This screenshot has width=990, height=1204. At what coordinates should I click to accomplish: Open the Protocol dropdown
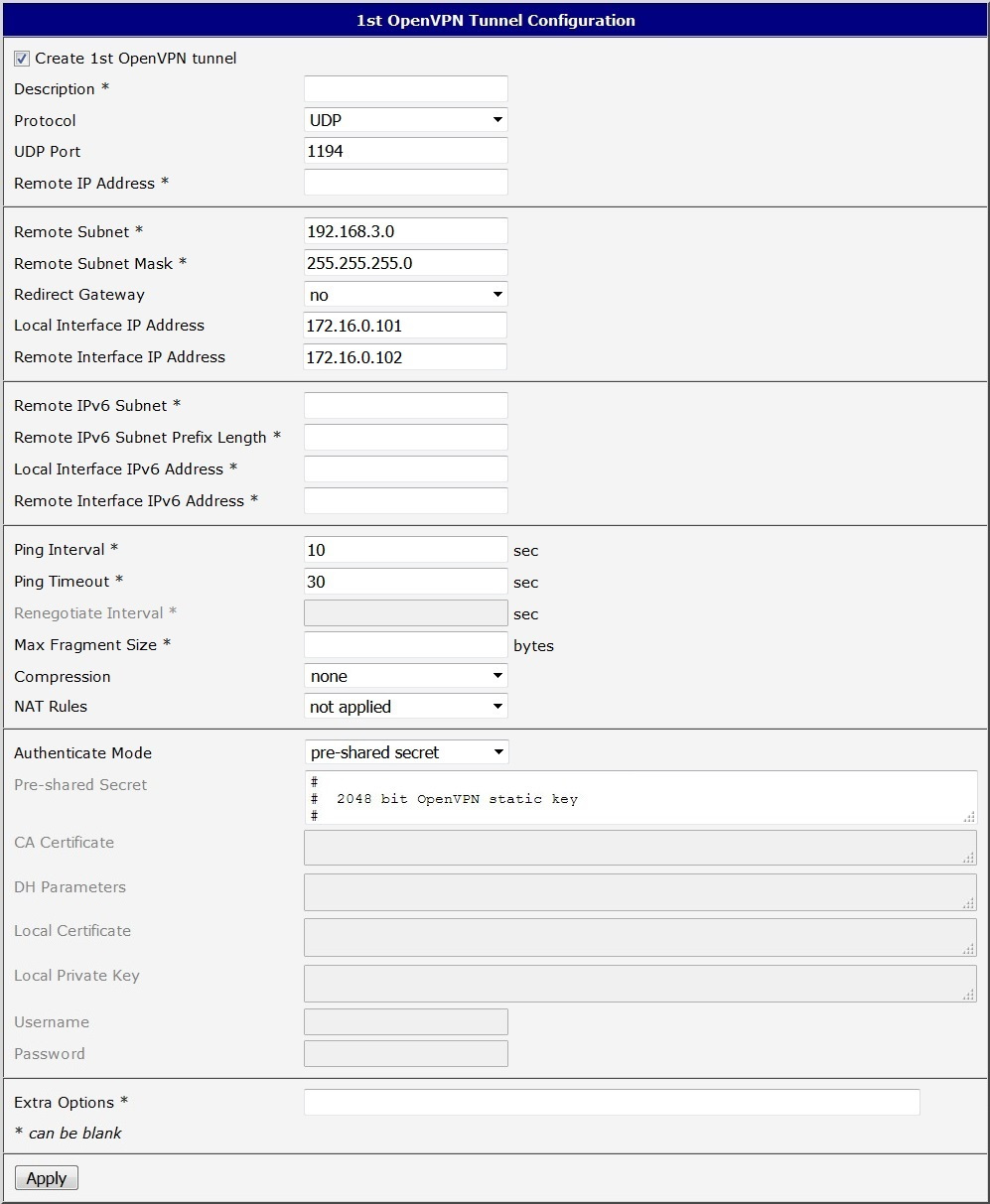[x=405, y=120]
